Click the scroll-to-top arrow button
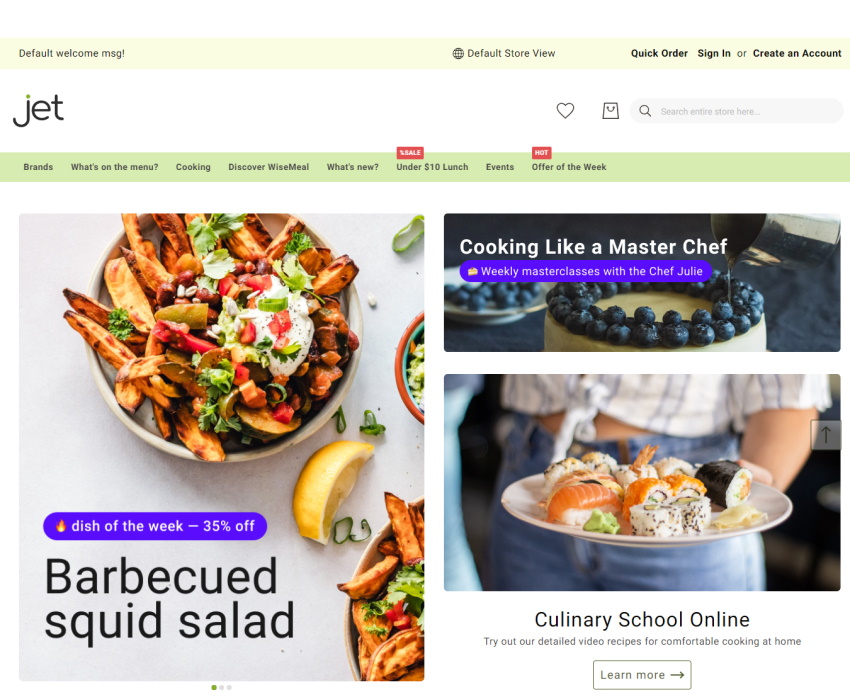The image size is (850, 700). 826,435
